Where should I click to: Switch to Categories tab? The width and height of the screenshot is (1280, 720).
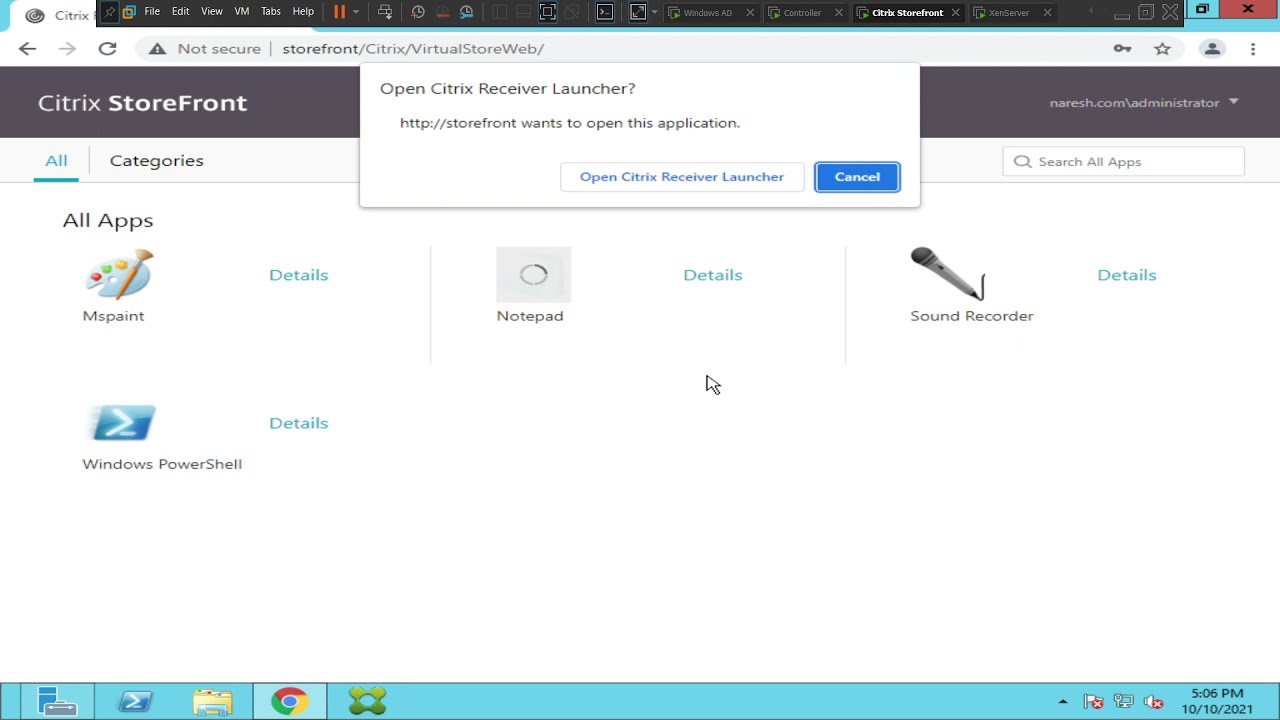coord(156,160)
